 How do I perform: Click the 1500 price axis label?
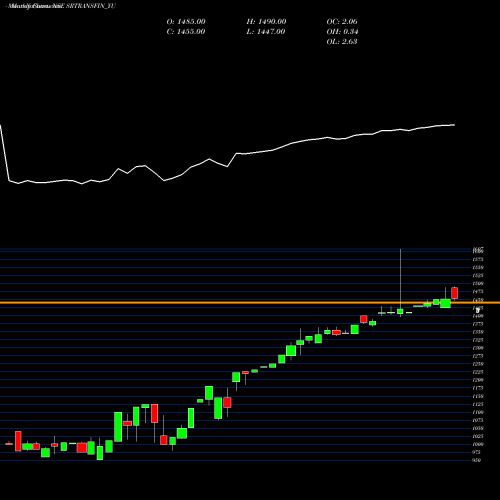[478, 284]
